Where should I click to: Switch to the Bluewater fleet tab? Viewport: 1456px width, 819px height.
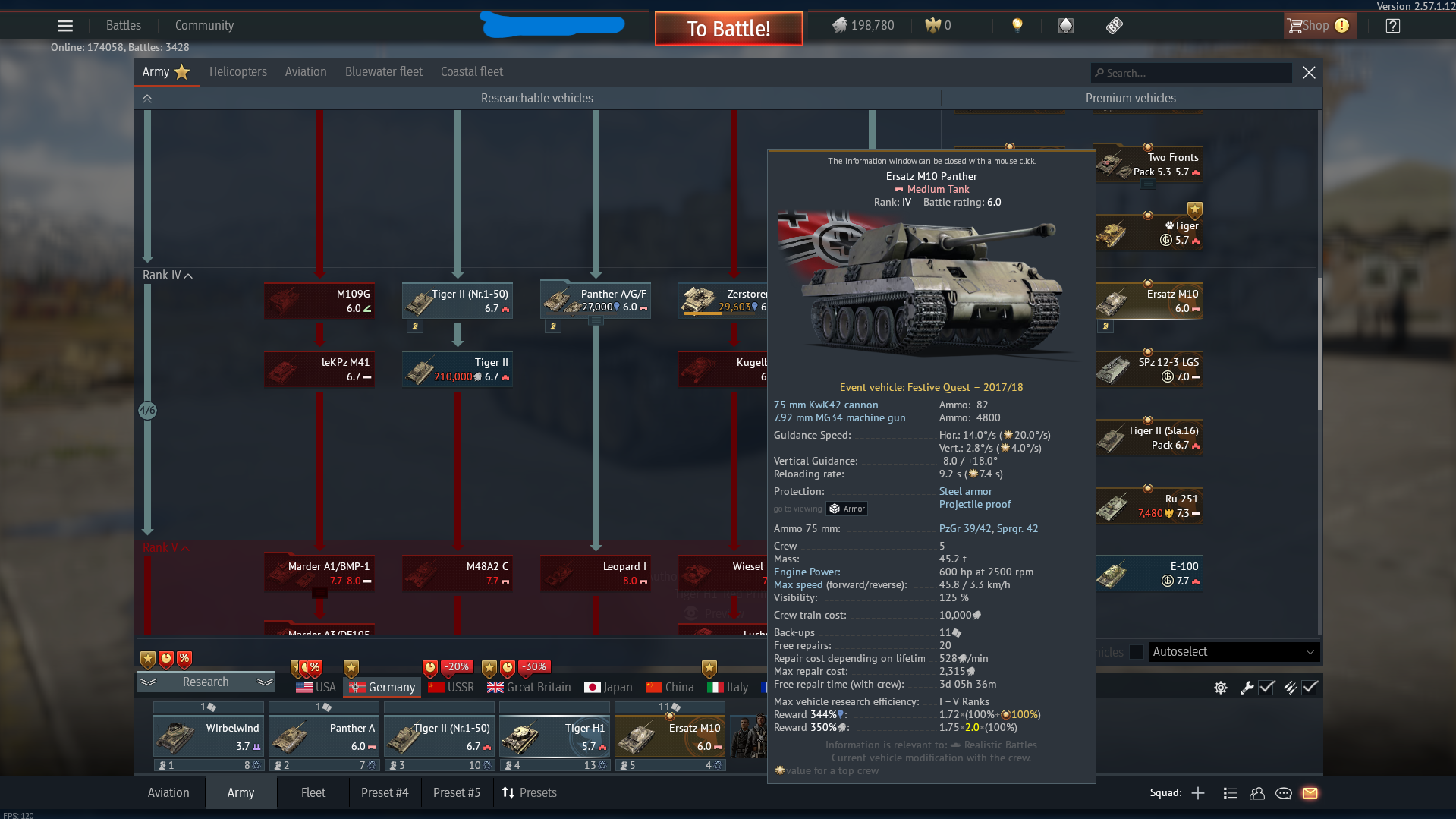[384, 72]
